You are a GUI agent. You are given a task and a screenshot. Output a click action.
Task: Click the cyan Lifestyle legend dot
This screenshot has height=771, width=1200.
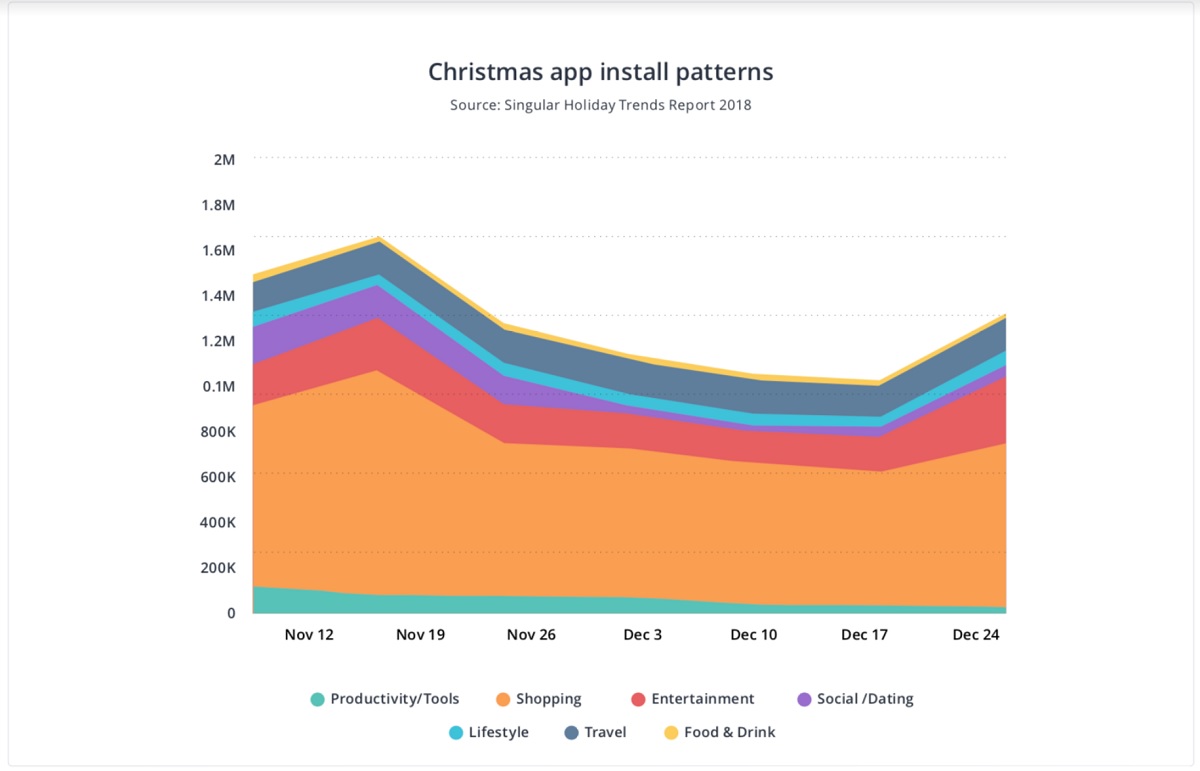pyautogui.click(x=455, y=733)
